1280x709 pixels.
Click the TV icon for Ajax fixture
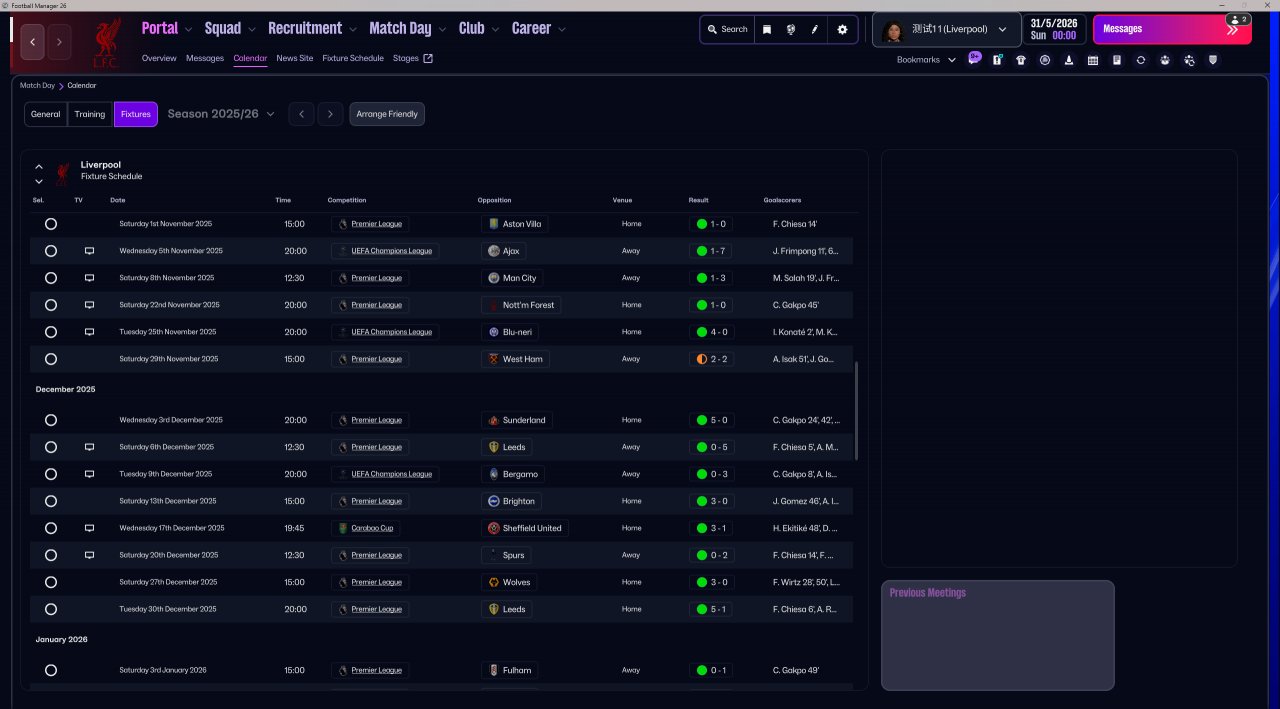pyautogui.click(x=89, y=251)
